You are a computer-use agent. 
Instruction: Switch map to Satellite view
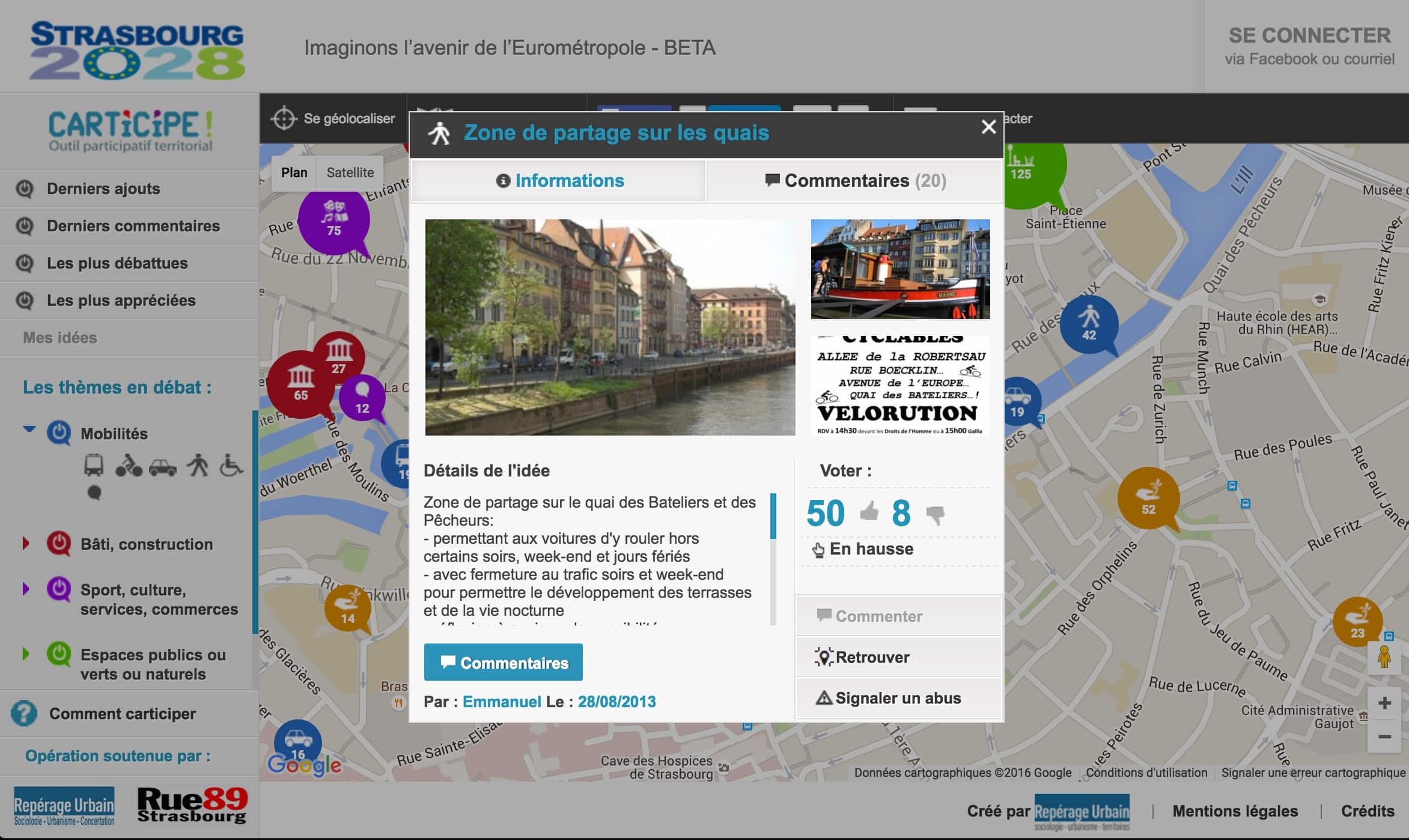(x=350, y=173)
